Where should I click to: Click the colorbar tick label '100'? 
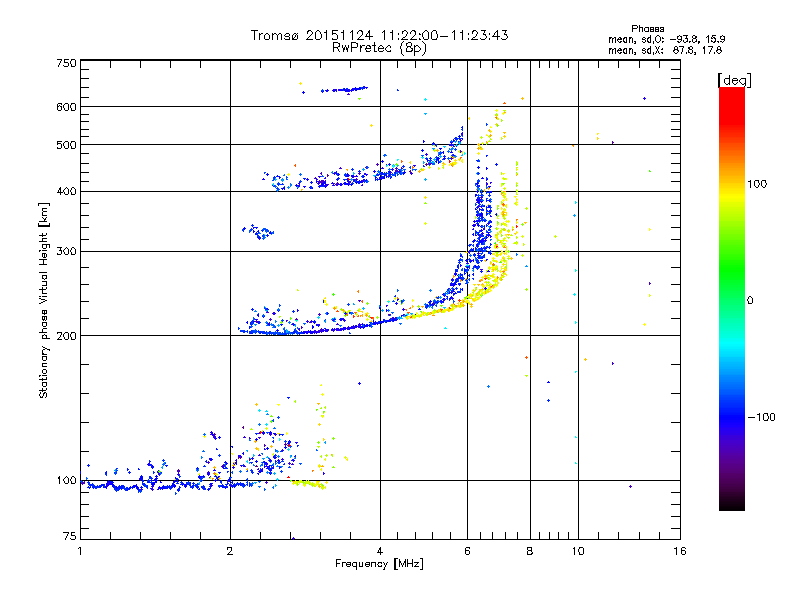point(757,184)
